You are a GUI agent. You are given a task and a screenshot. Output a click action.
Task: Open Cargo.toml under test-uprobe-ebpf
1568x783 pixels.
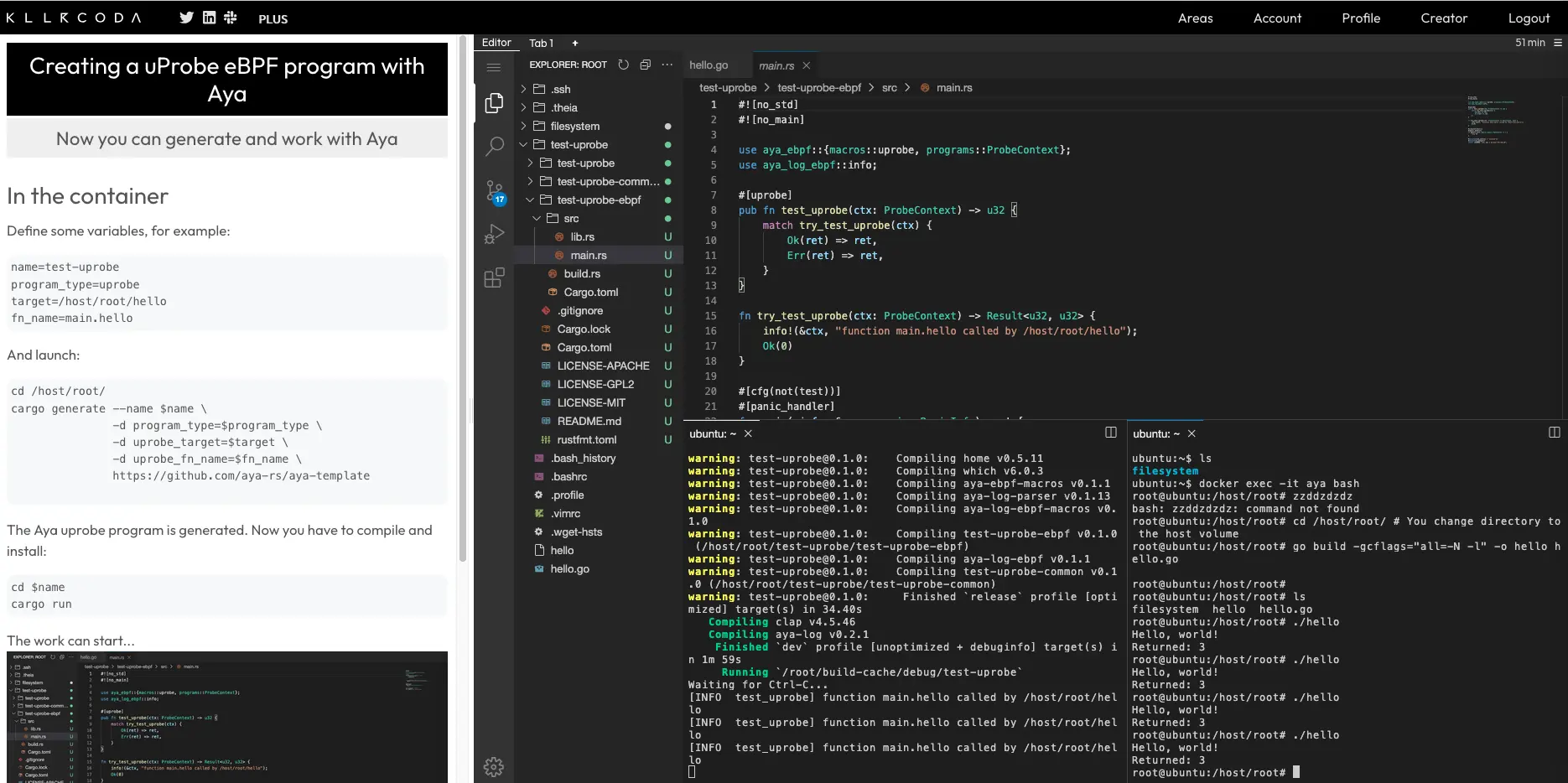click(599, 292)
